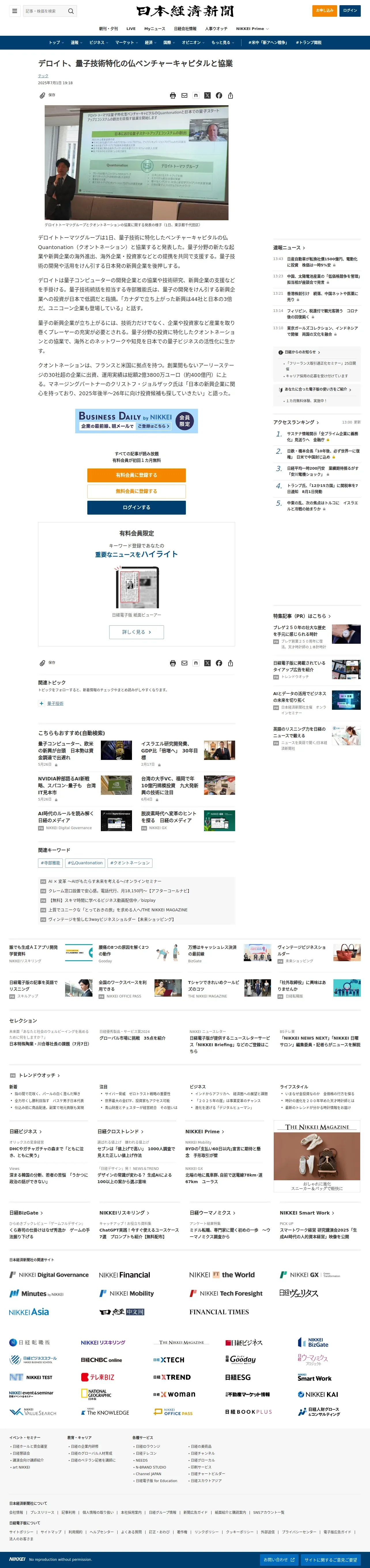
Task: Click the print icon under the headline
Action: (173, 95)
